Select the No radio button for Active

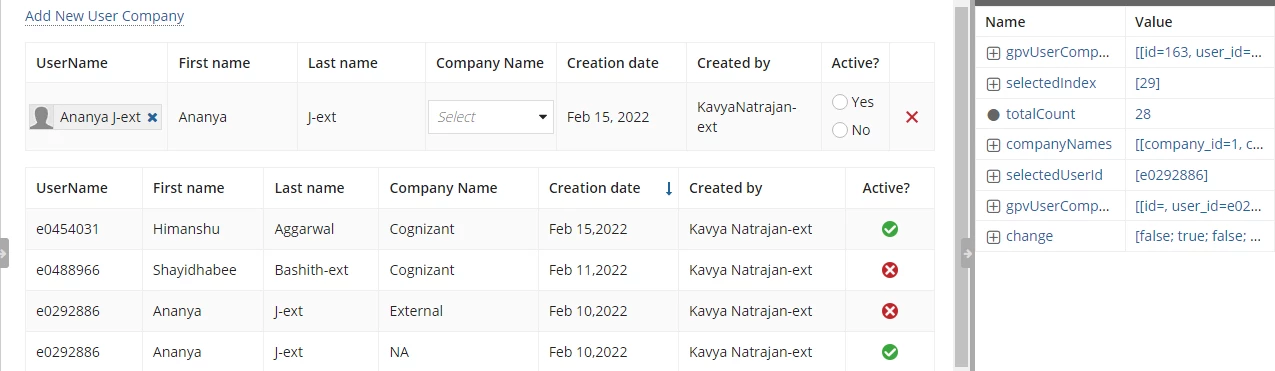[840, 130]
